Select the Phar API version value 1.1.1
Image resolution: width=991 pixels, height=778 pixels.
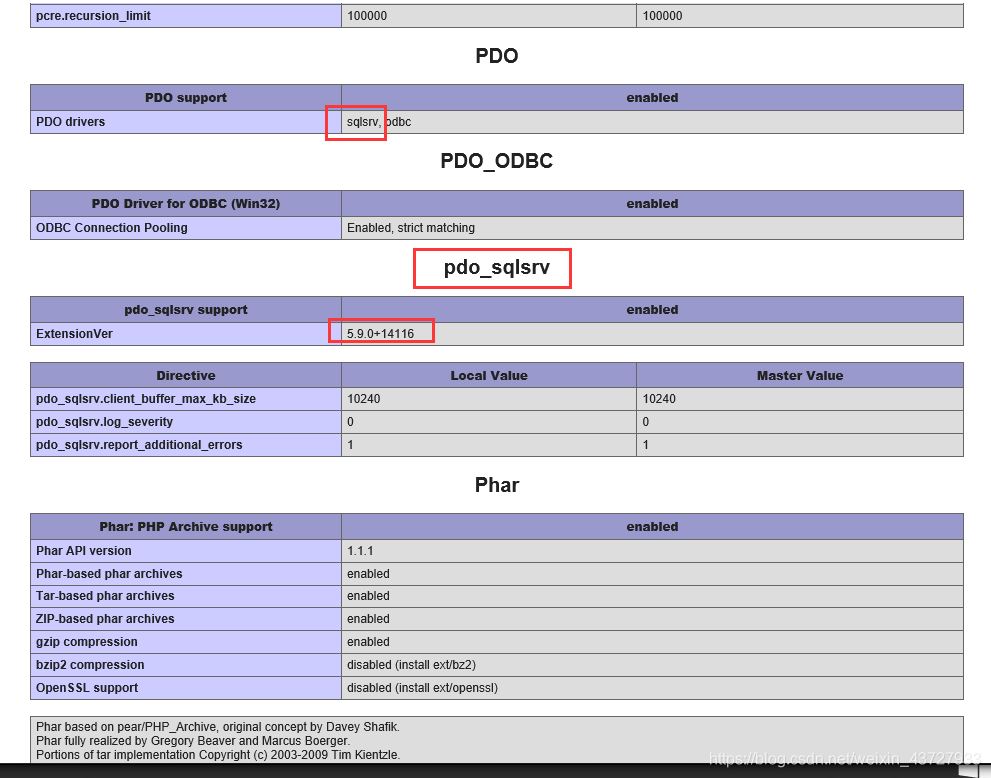point(355,550)
